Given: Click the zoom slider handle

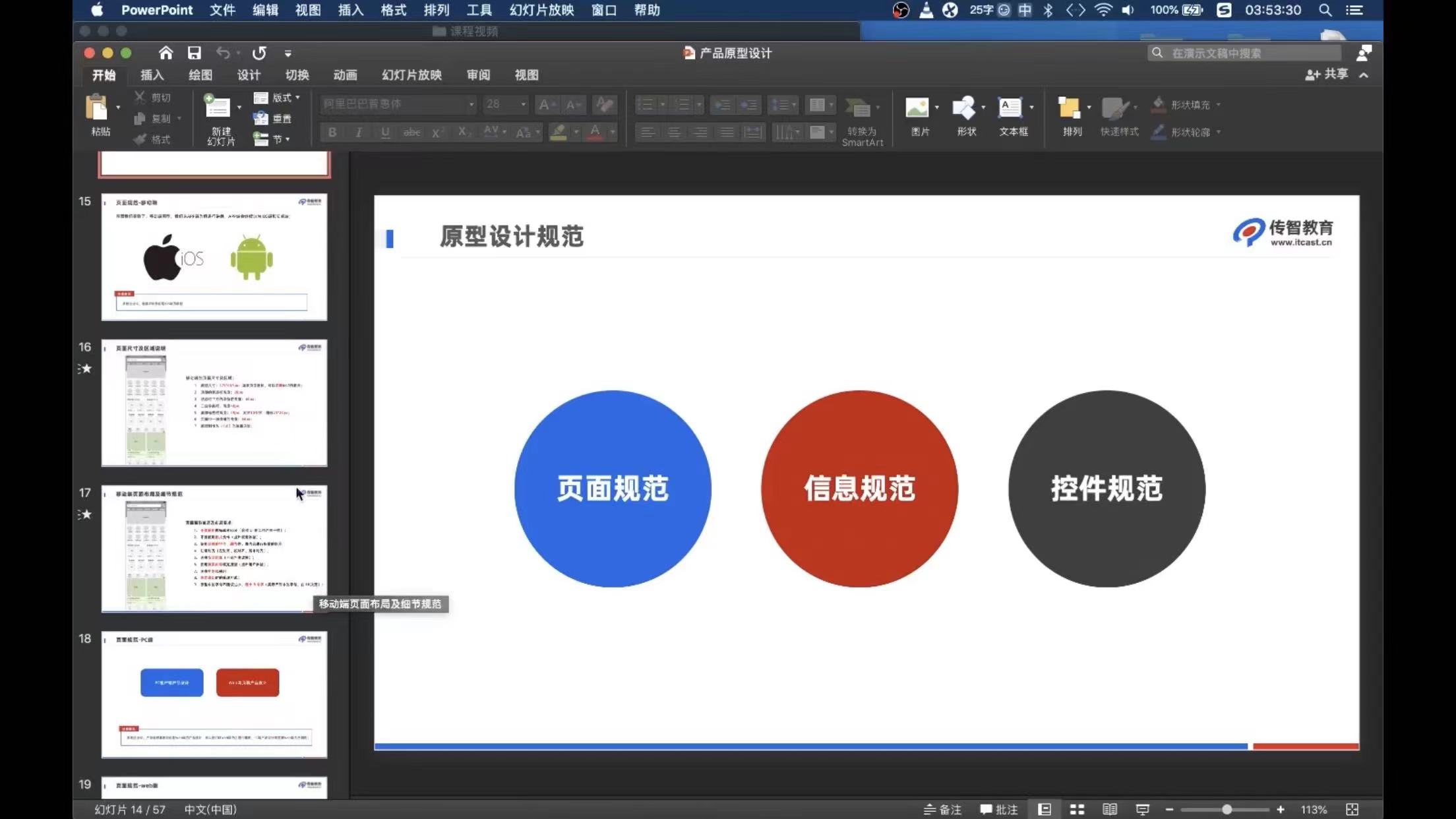Looking at the screenshot, I should pos(1227,809).
